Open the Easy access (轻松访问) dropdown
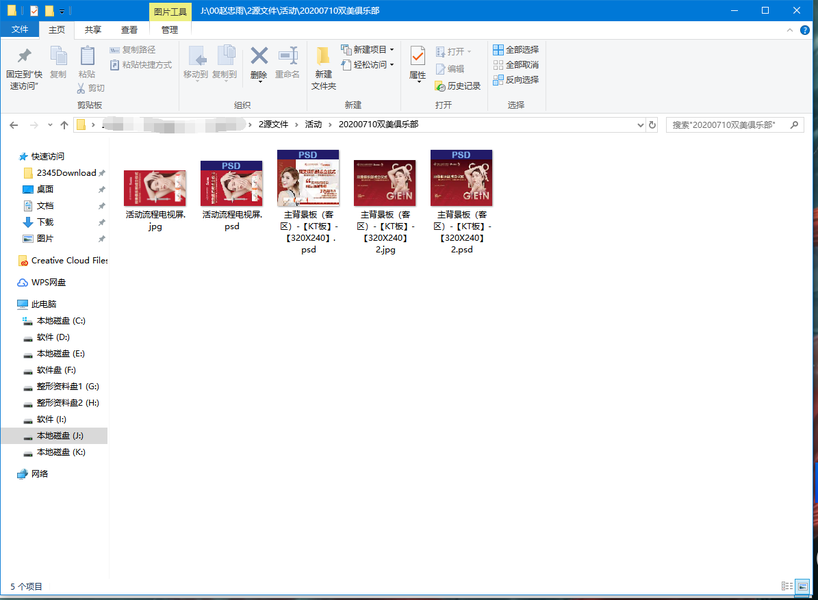 coord(368,65)
